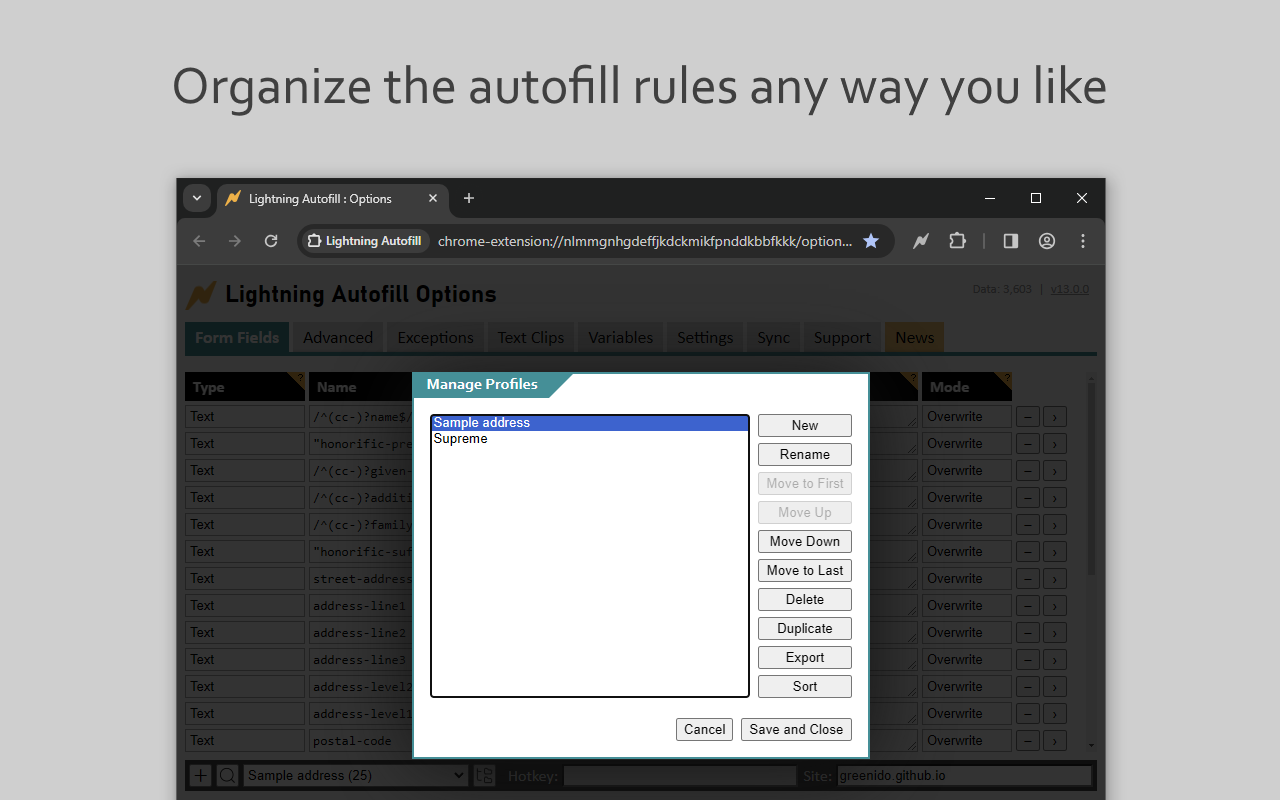This screenshot has height=800, width=1280.
Task: Open the Chrome three-dot menu
Action: (1083, 241)
